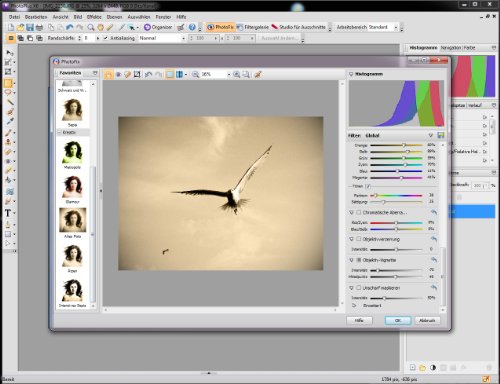Click the Studio für Ausschnitte button
This screenshot has width=500, height=384.
pyautogui.click(x=299, y=27)
